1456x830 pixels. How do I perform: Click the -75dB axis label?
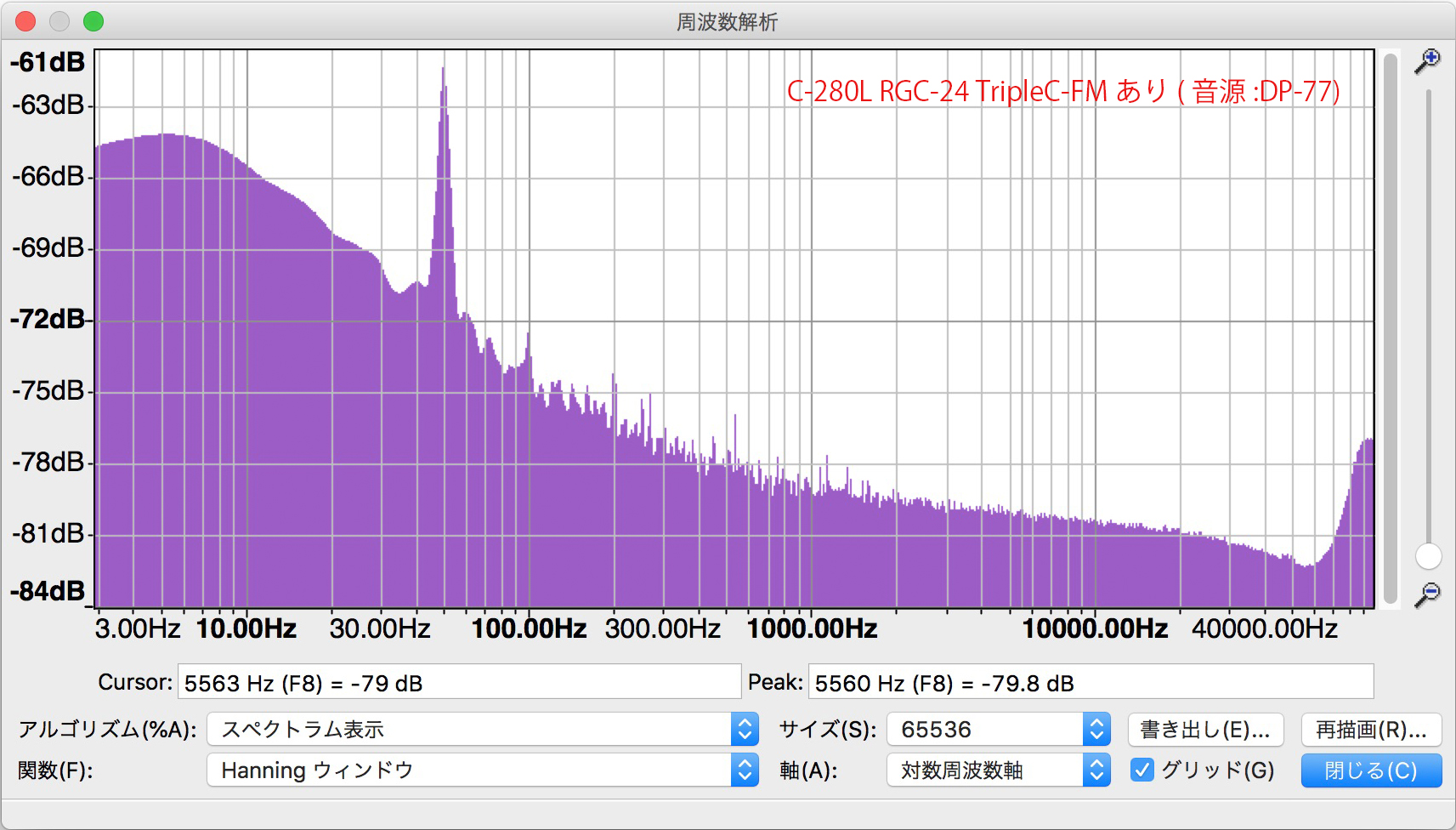[48, 391]
